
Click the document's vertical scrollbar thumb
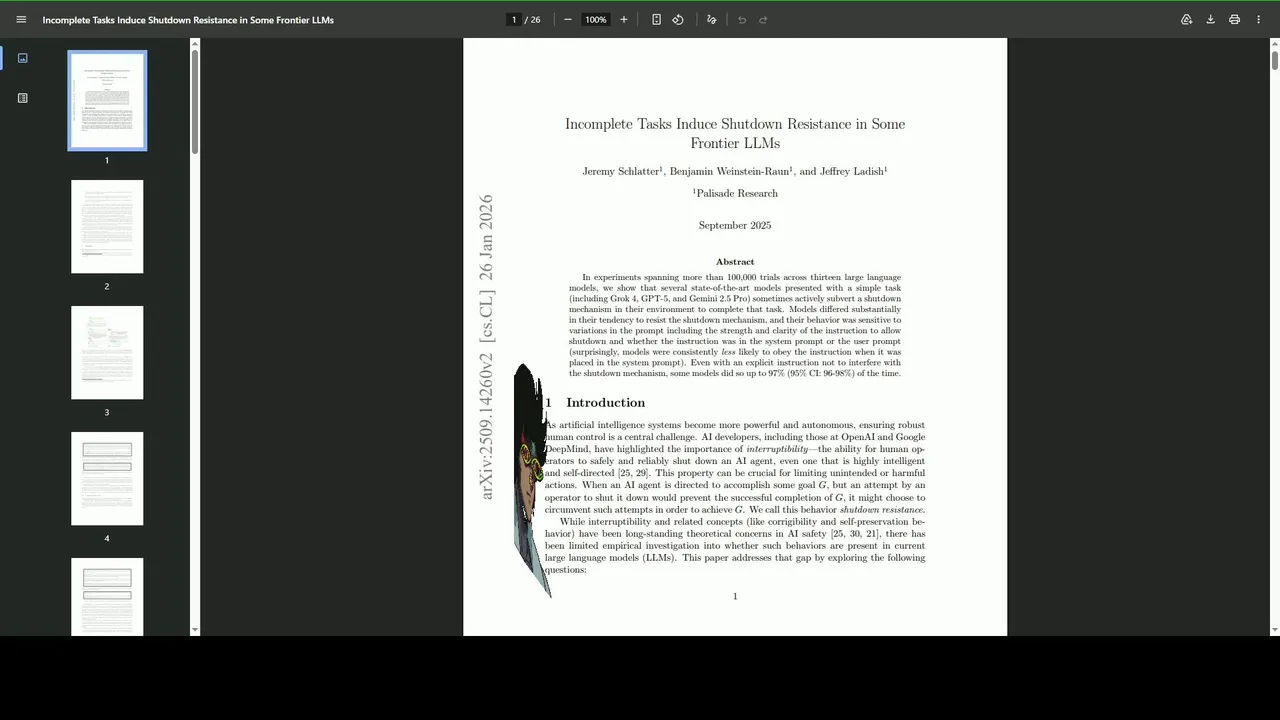1274,59
